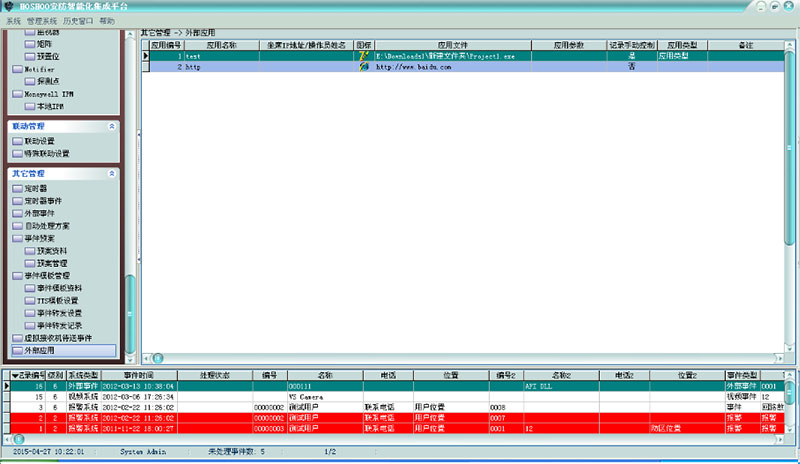Click the Project1.exe application icon in row 1

(363, 57)
